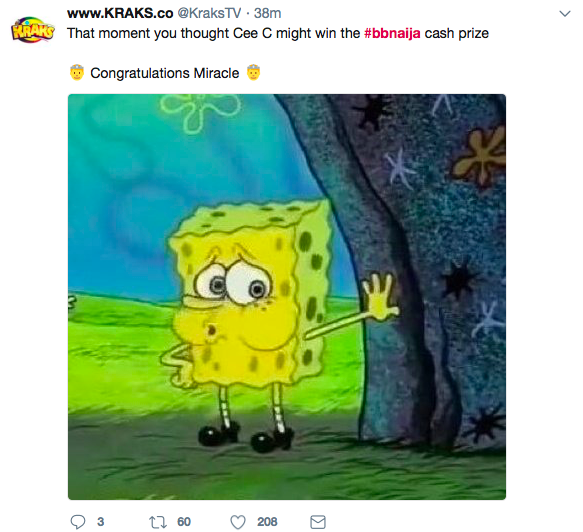The height and width of the screenshot is (532, 583).
Task: Share tweet via Direct Message envelope icon
Action: (x=318, y=522)
